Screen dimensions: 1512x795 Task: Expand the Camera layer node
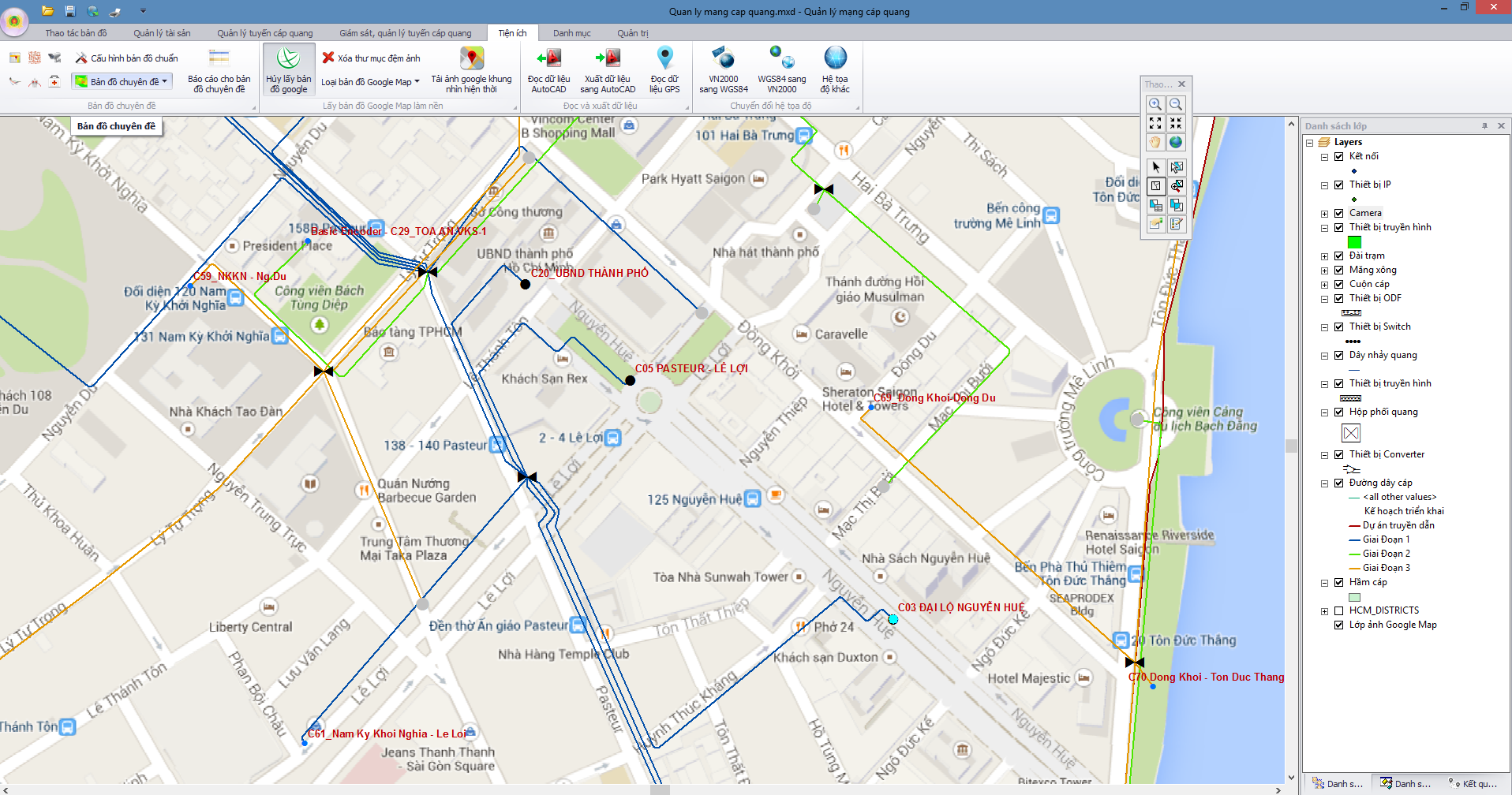[x=1324, y=214]
